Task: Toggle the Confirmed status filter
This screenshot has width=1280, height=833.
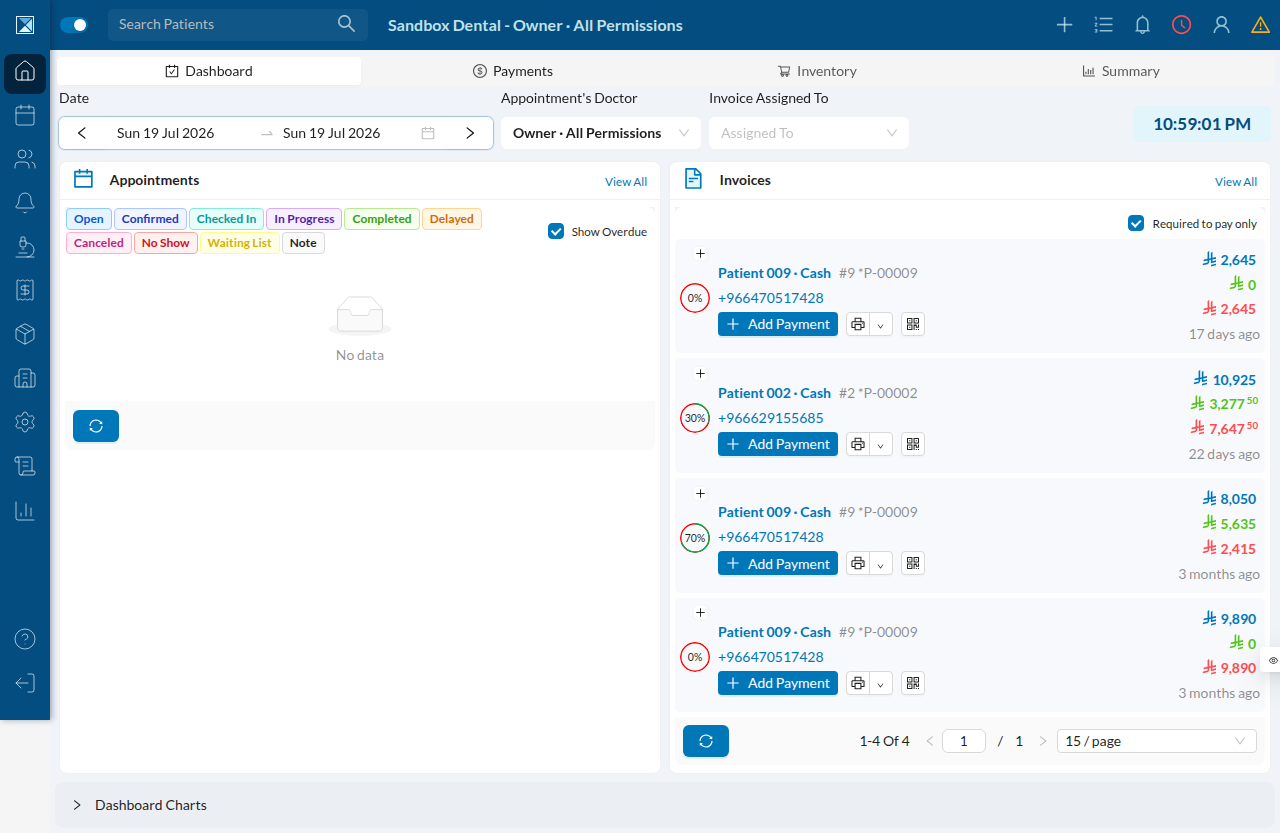Action: [x=150, y=219]
